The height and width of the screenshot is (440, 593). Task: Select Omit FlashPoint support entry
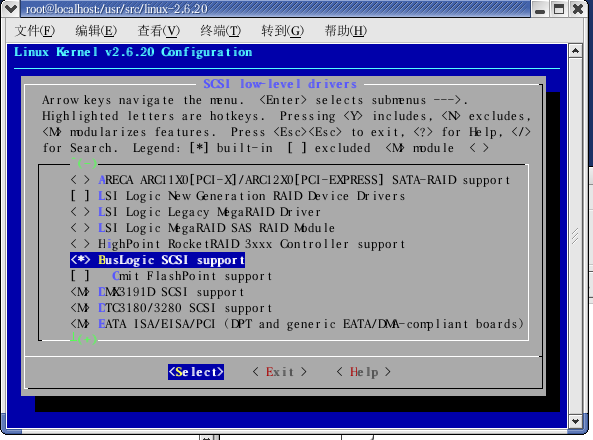coord(192,276)
